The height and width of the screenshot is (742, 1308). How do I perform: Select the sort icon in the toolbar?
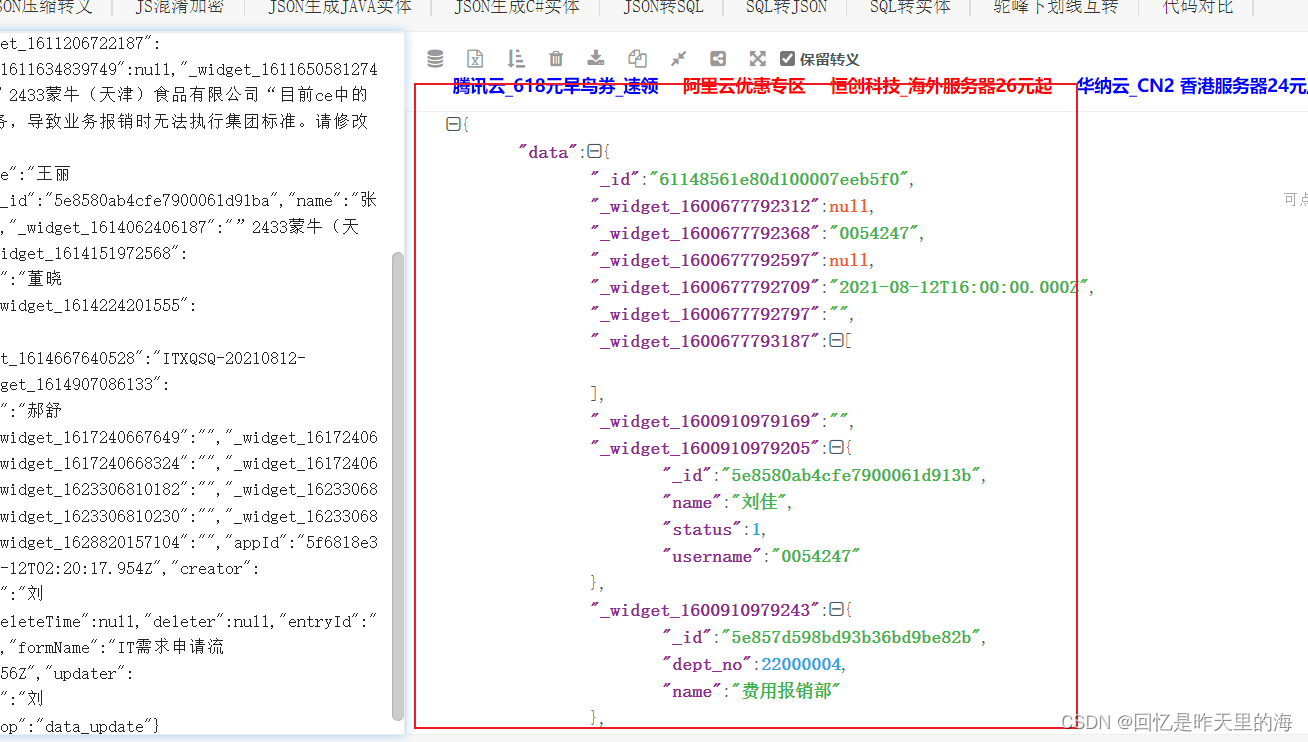pos(516,58)
